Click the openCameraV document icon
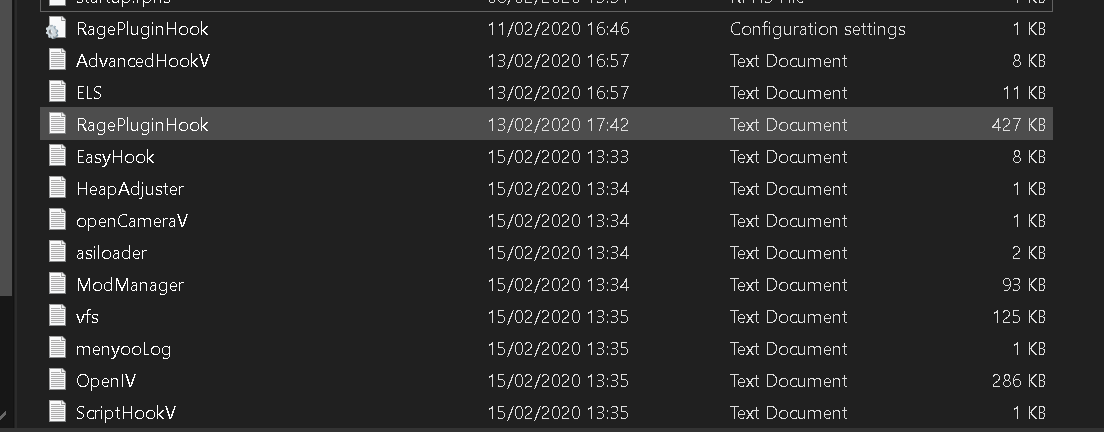The width and height of the screenshot is (1104, 432). coord(57,221)
